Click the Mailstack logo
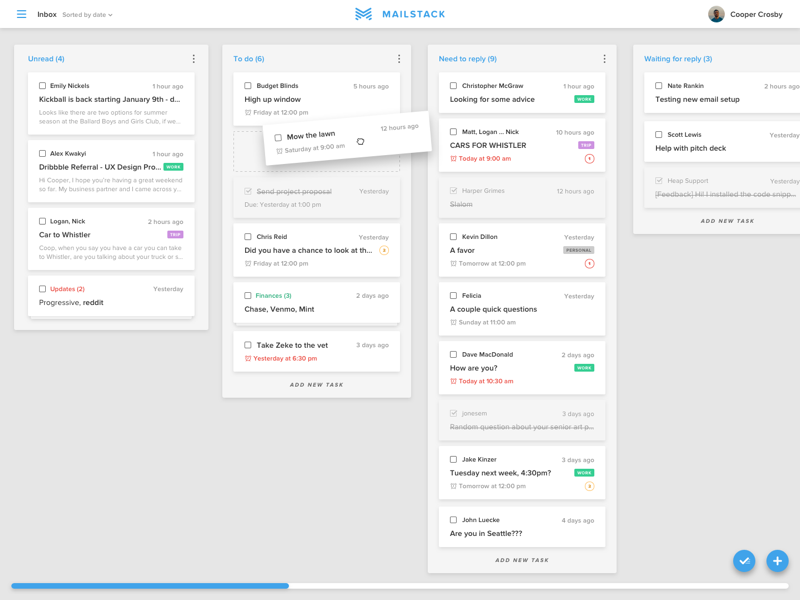The height and width of the screenshot is (600, 800). tap(400, 14)
